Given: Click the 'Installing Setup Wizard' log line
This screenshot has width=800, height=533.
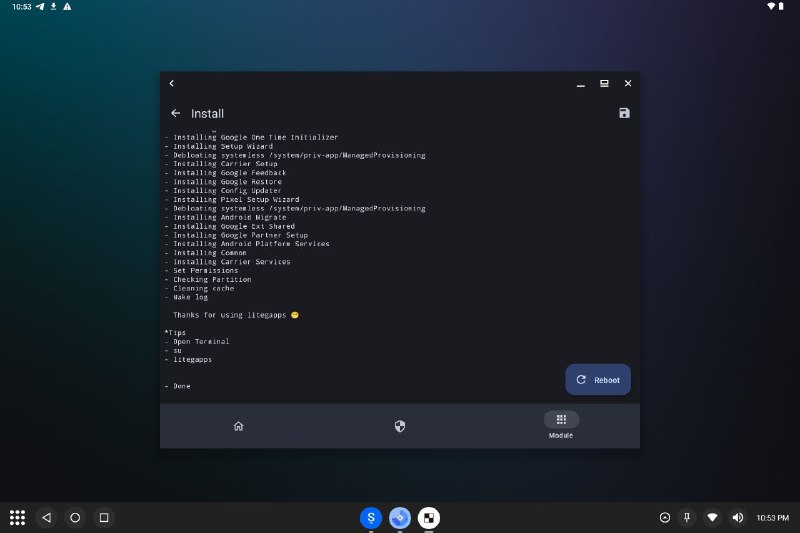Looking at the screenshot, I should point(219,146).
